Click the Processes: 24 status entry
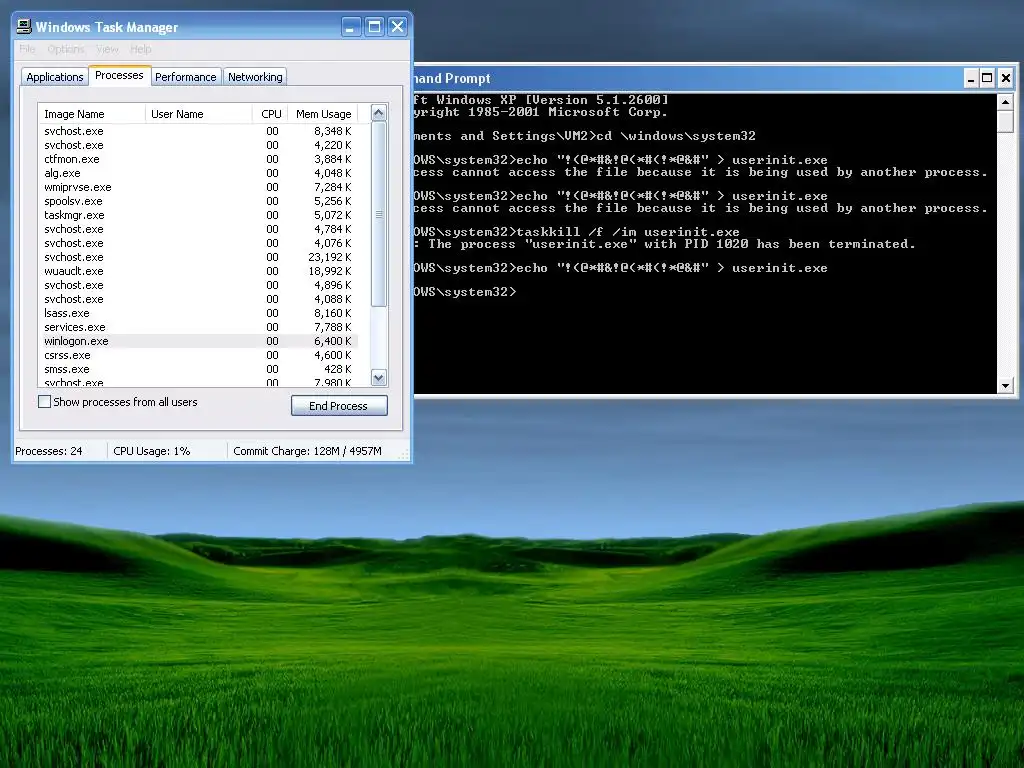The width and height of the screenshot is (1024, 768). pyautogui.click(x=49, y=451)
